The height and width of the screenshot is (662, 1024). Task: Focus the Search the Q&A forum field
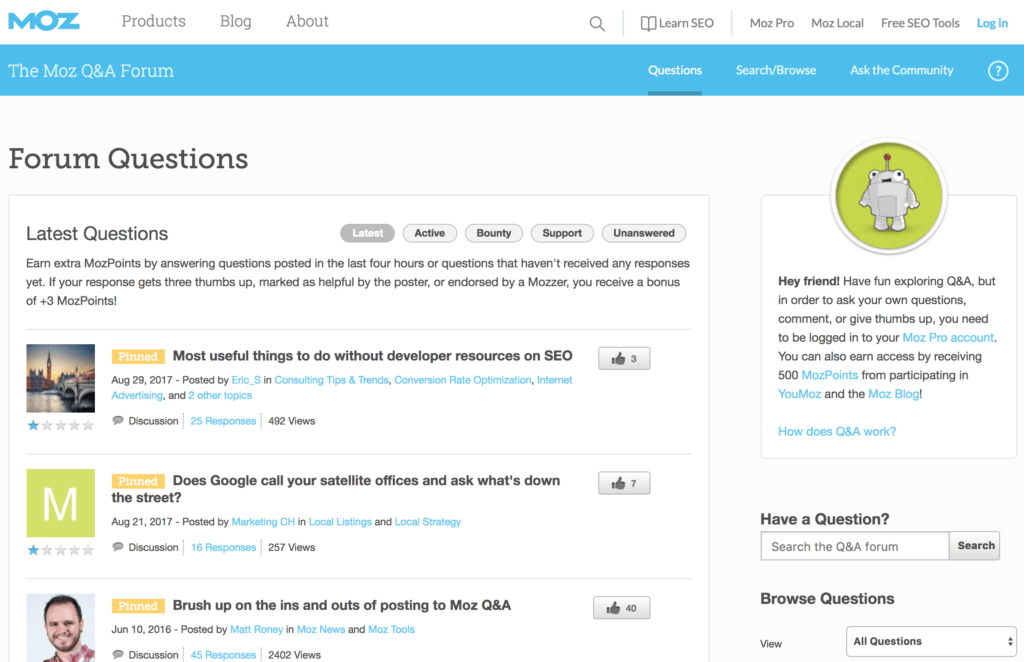(855, 546)
